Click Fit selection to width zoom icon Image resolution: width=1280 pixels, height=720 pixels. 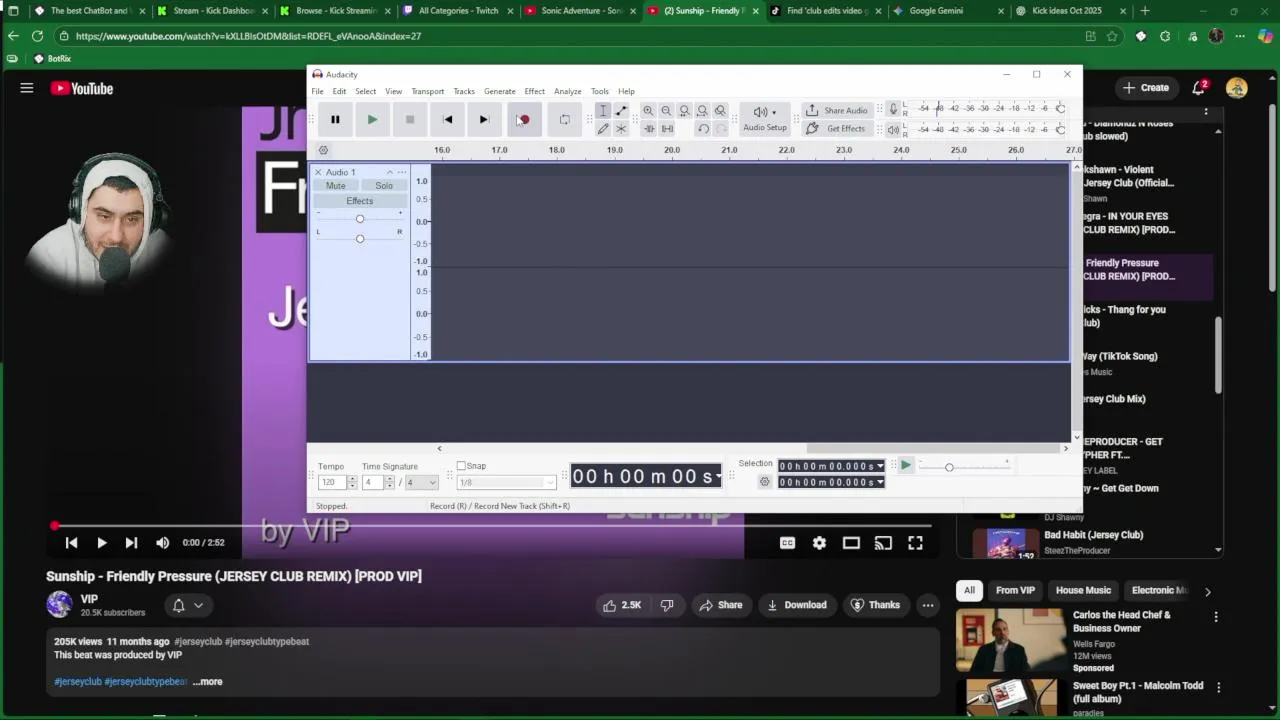click(x=684, y=111)
